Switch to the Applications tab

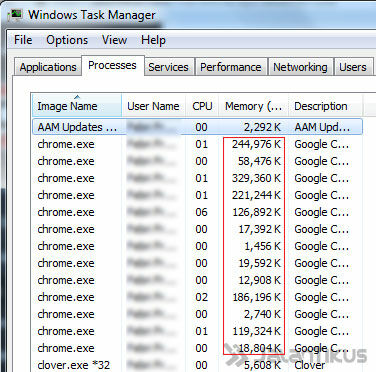pyautogui.click(x=48, y=67)
